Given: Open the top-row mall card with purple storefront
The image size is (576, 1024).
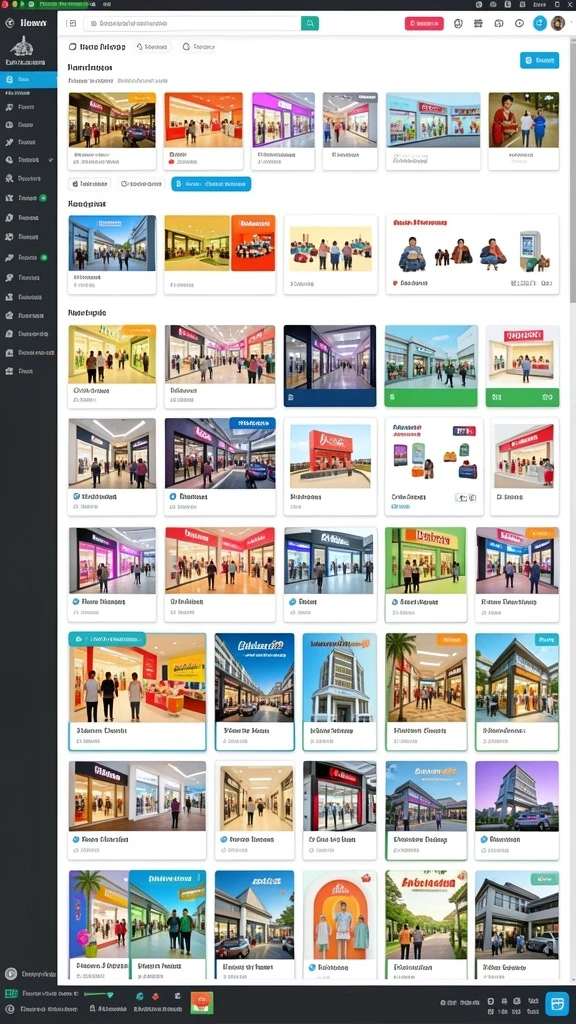Looking at the screenshot, I should pyautogui.click(x=283, y=131).
